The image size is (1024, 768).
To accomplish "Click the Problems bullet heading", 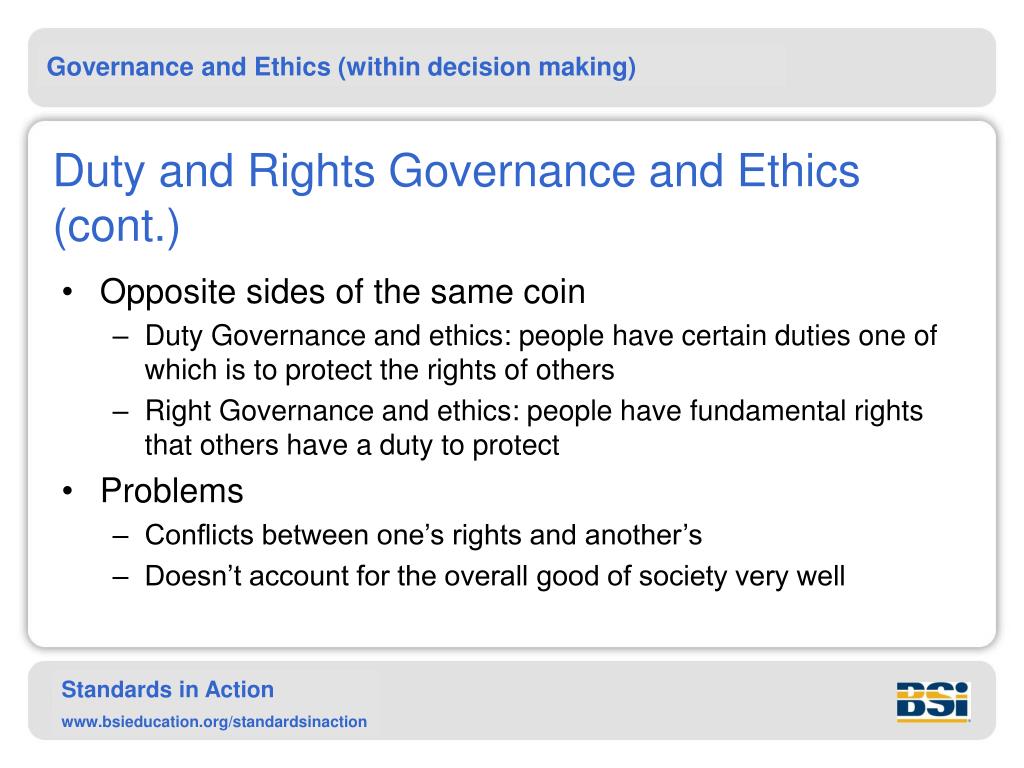I will (172, 490).
